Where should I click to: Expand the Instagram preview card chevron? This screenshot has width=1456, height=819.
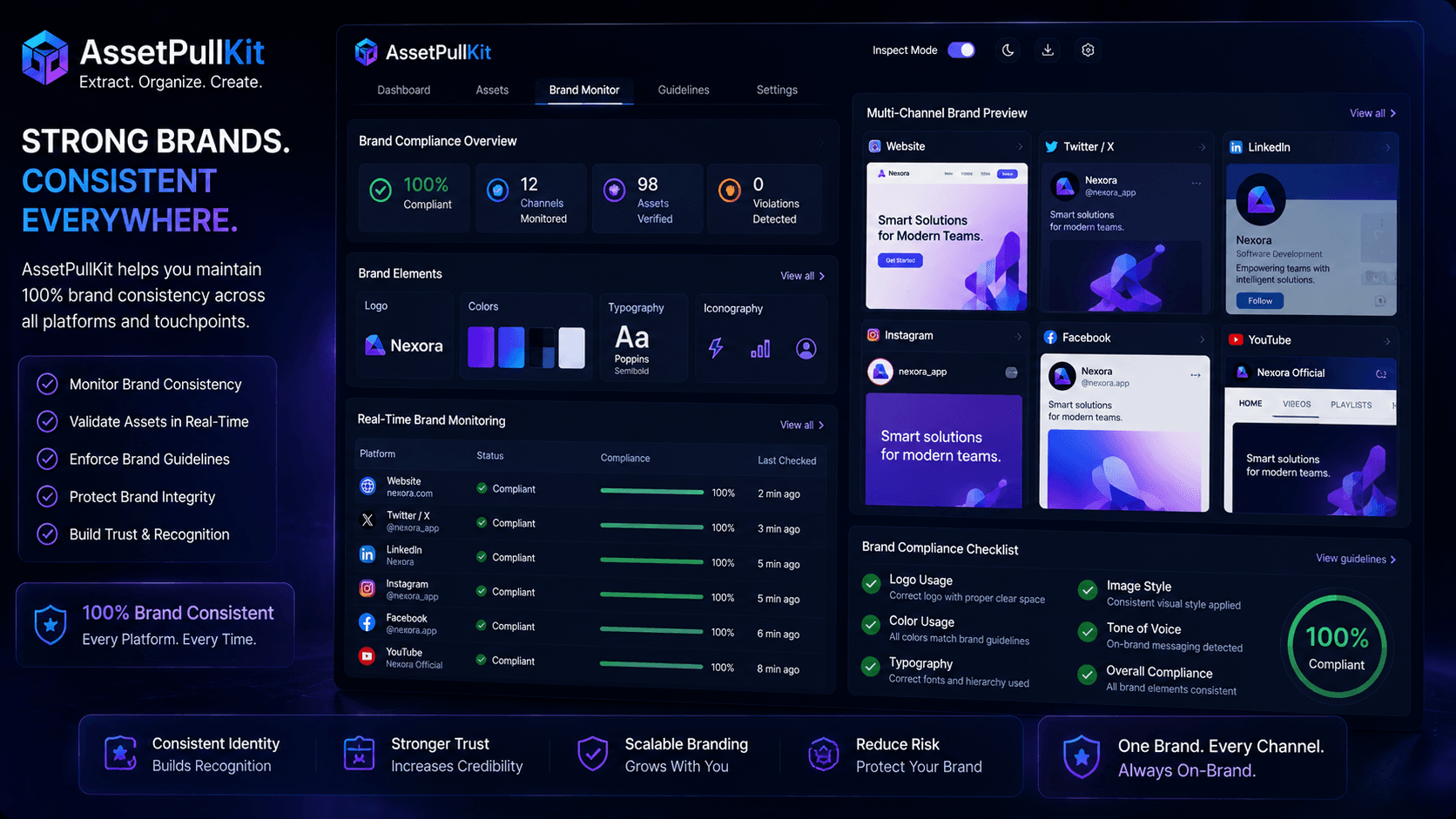[1018, 336]
